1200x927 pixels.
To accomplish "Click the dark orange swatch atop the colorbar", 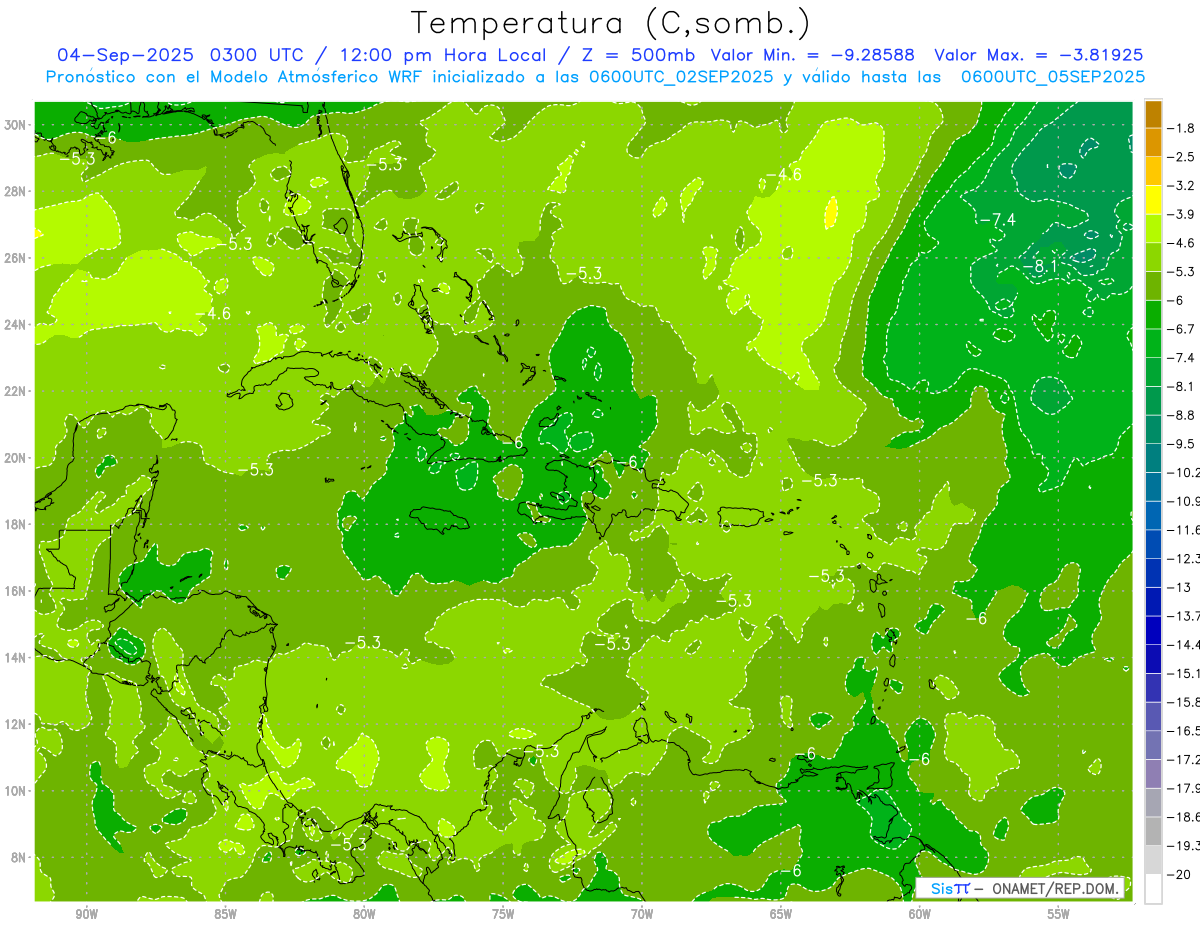I will [x=1153, y=114].
